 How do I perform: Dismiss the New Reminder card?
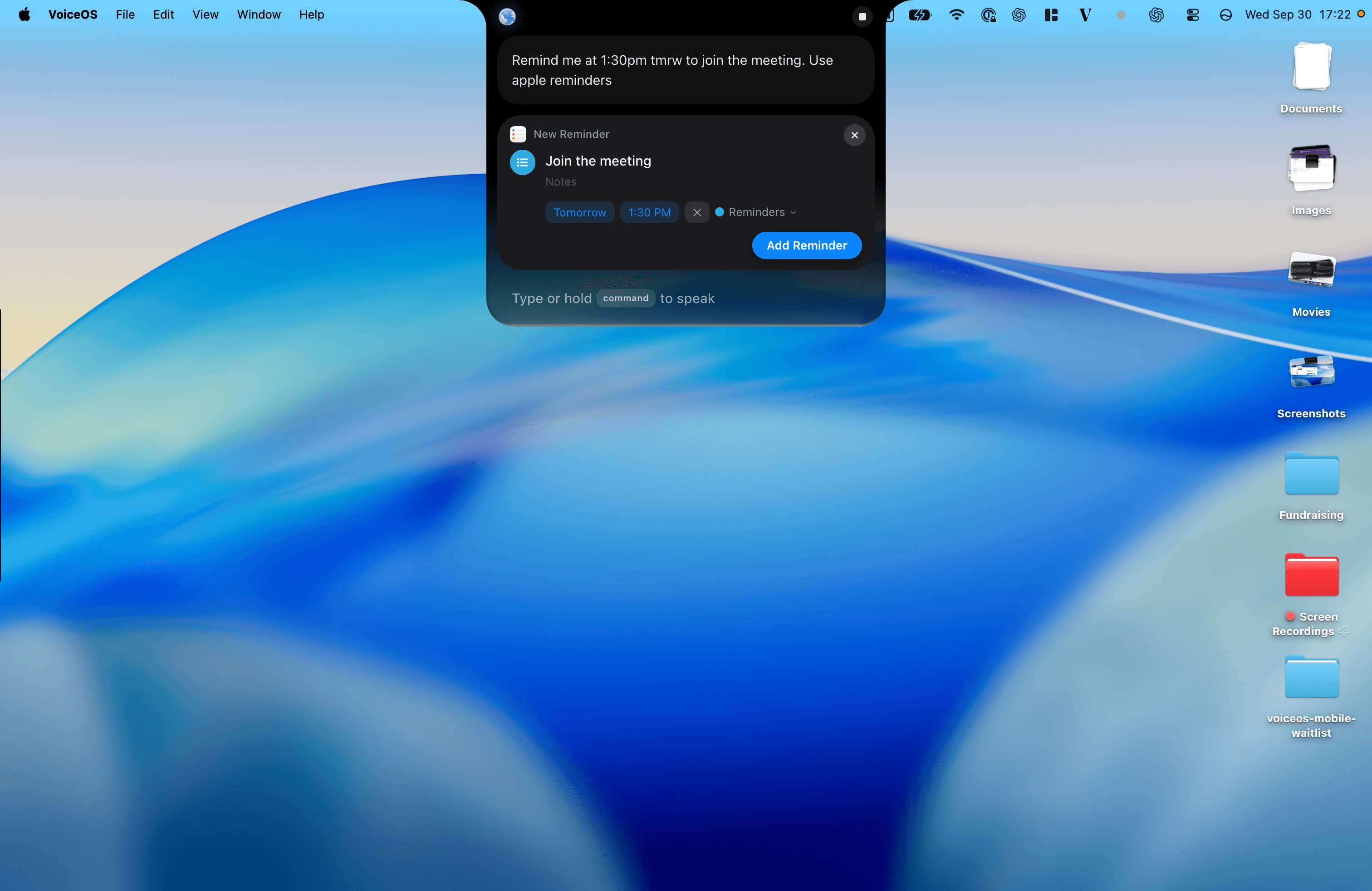click(x=854, y=135)
